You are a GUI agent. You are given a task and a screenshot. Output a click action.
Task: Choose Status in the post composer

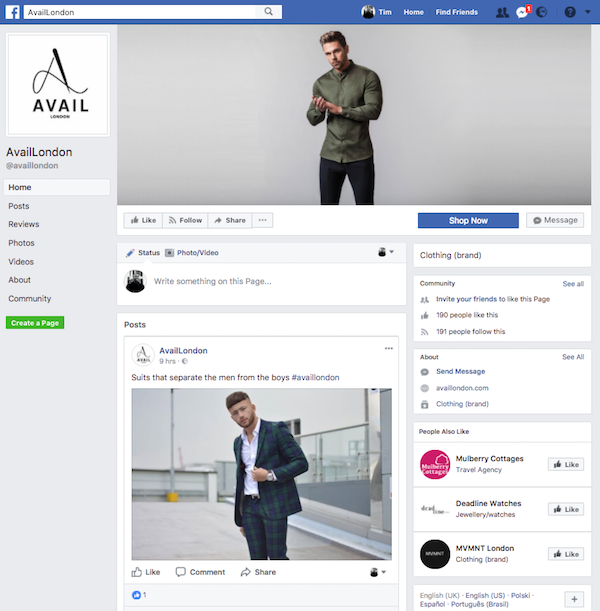143,253
